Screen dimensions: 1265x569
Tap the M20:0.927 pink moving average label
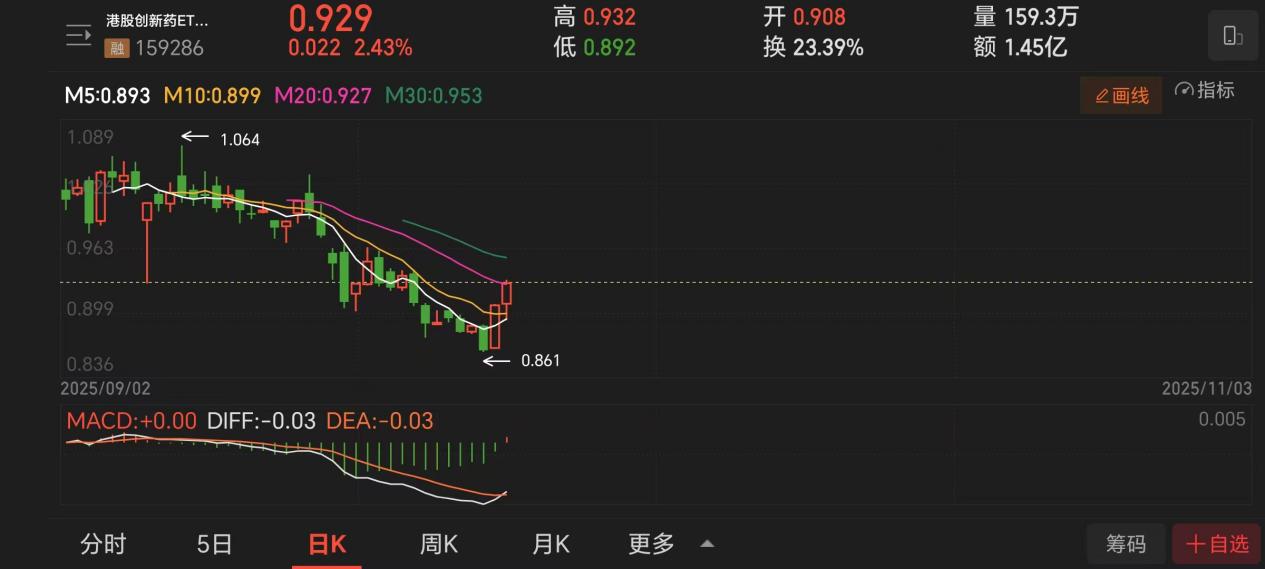[x=323, y=96]
